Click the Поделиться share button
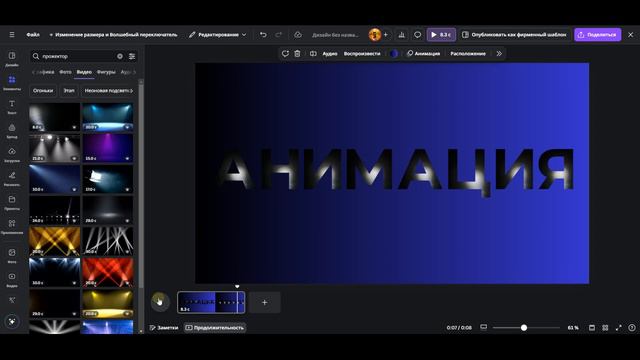This screenshot has width=640, height=360. coord(598,35)
